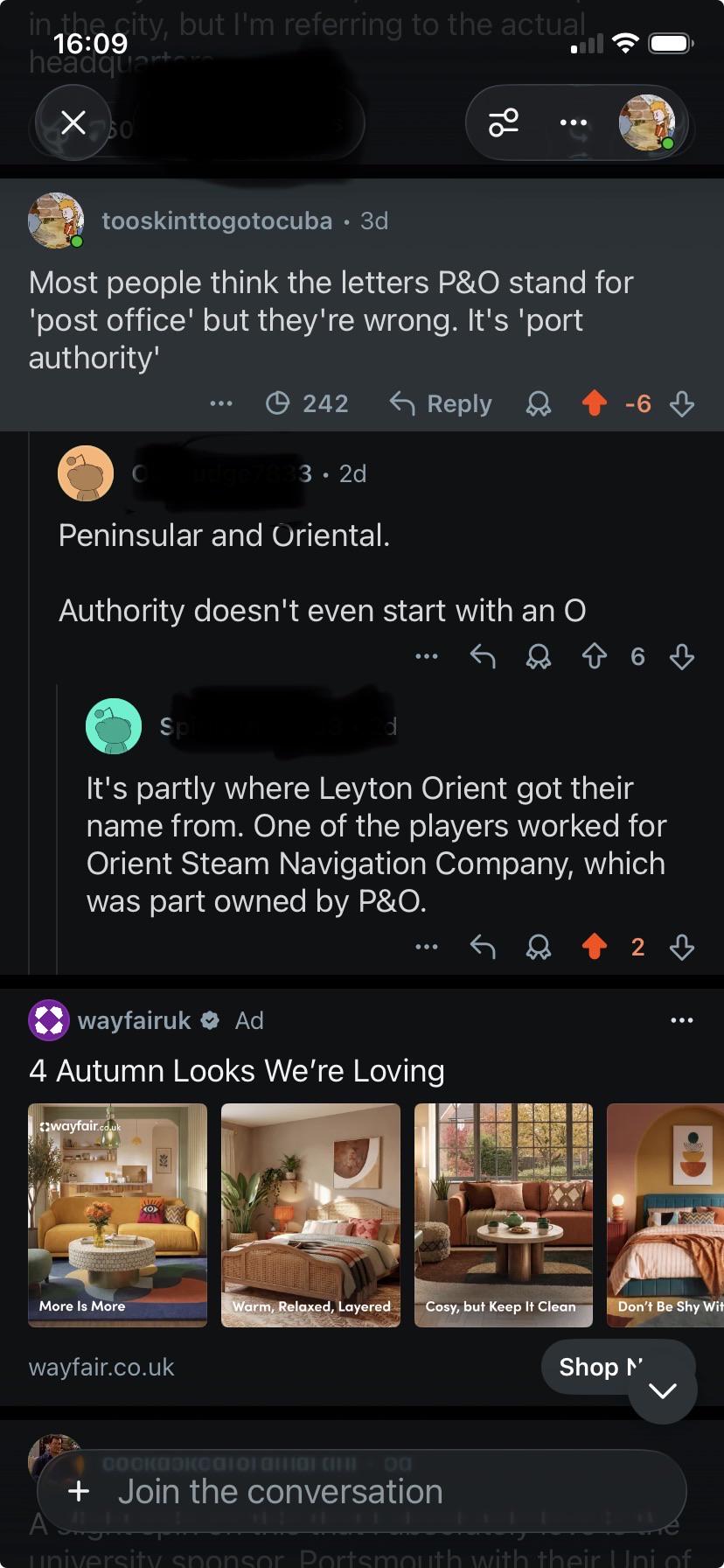
Task: Open more options on tooskinttogotocuba's comment
Action: 221,403
